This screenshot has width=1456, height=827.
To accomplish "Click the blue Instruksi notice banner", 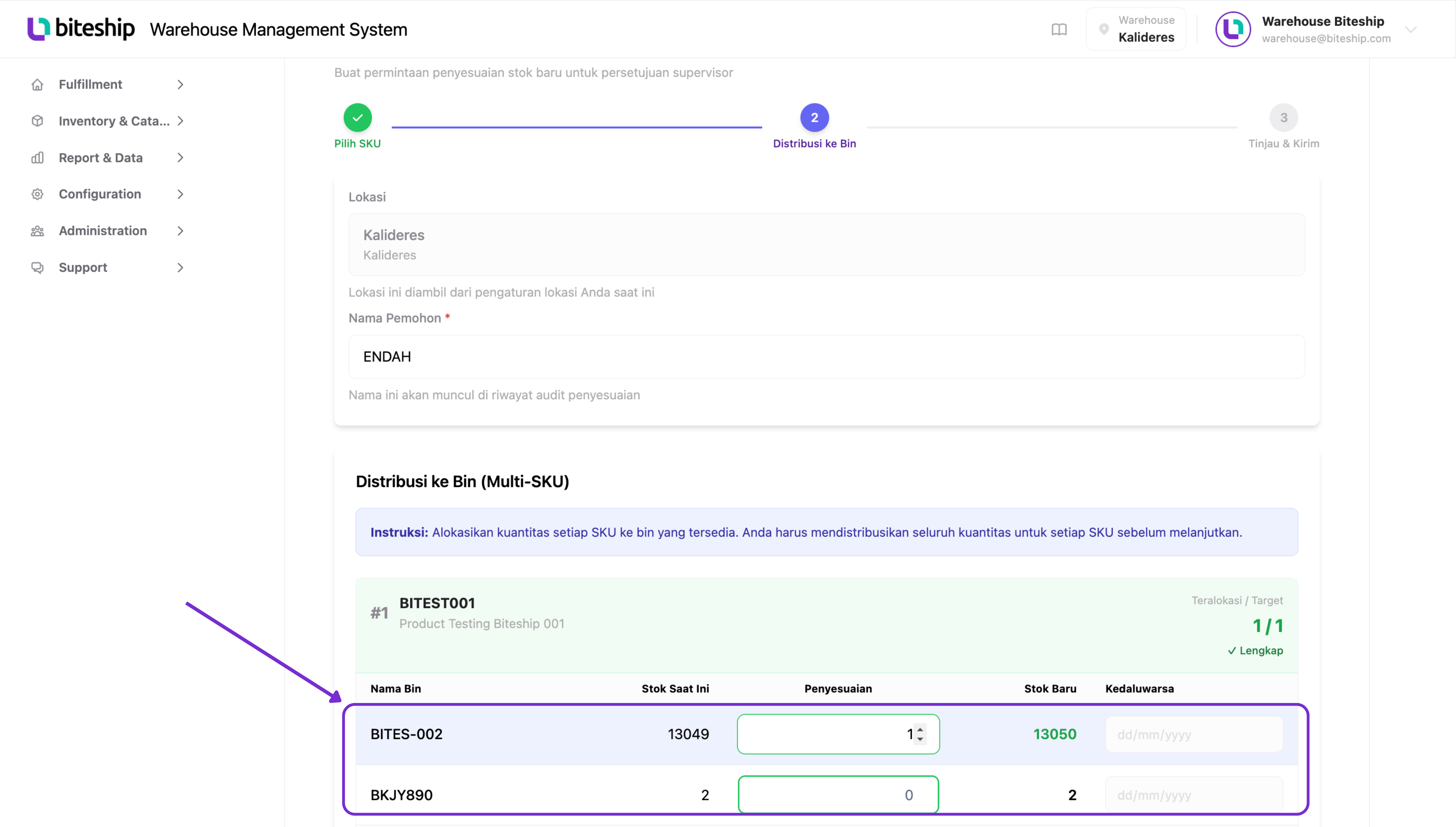I will click(x=827, y=532).
